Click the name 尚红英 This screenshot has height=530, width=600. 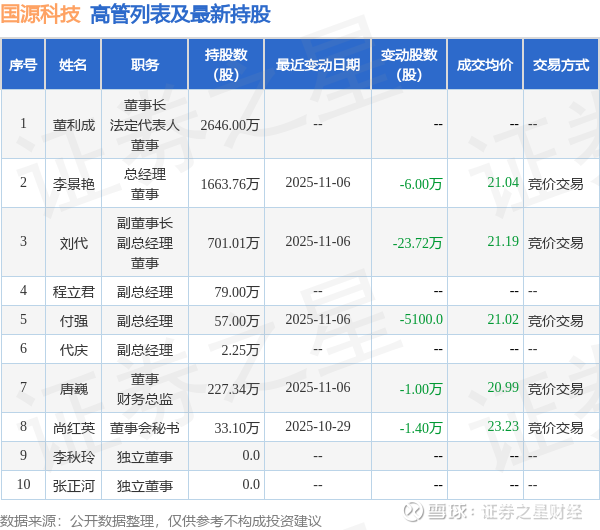[x=73, y=428]
